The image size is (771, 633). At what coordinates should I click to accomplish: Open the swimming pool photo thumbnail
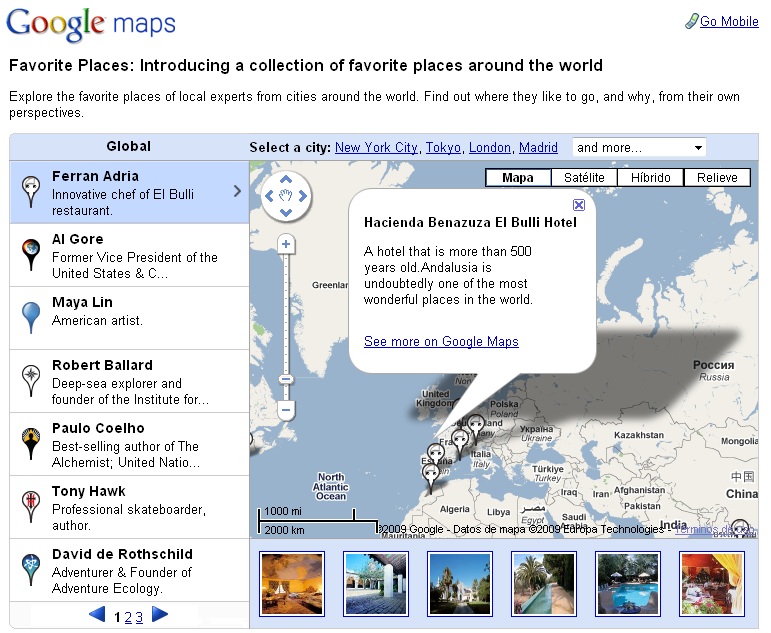point(627,583)
